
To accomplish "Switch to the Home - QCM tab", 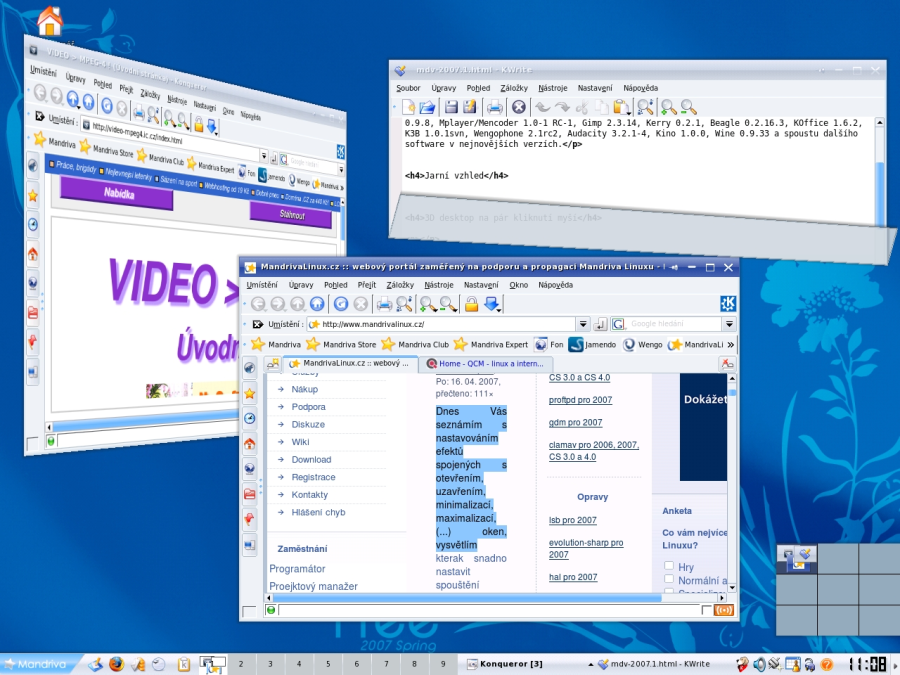I will [x=486, y=363].
